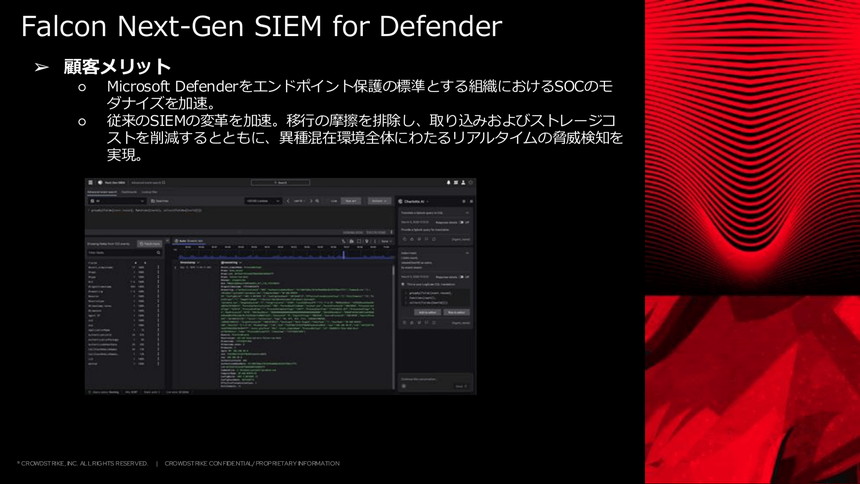Screen dimensions: 860x484
Task: Send the Charlotte AI message
Action: tap(461, 386)
